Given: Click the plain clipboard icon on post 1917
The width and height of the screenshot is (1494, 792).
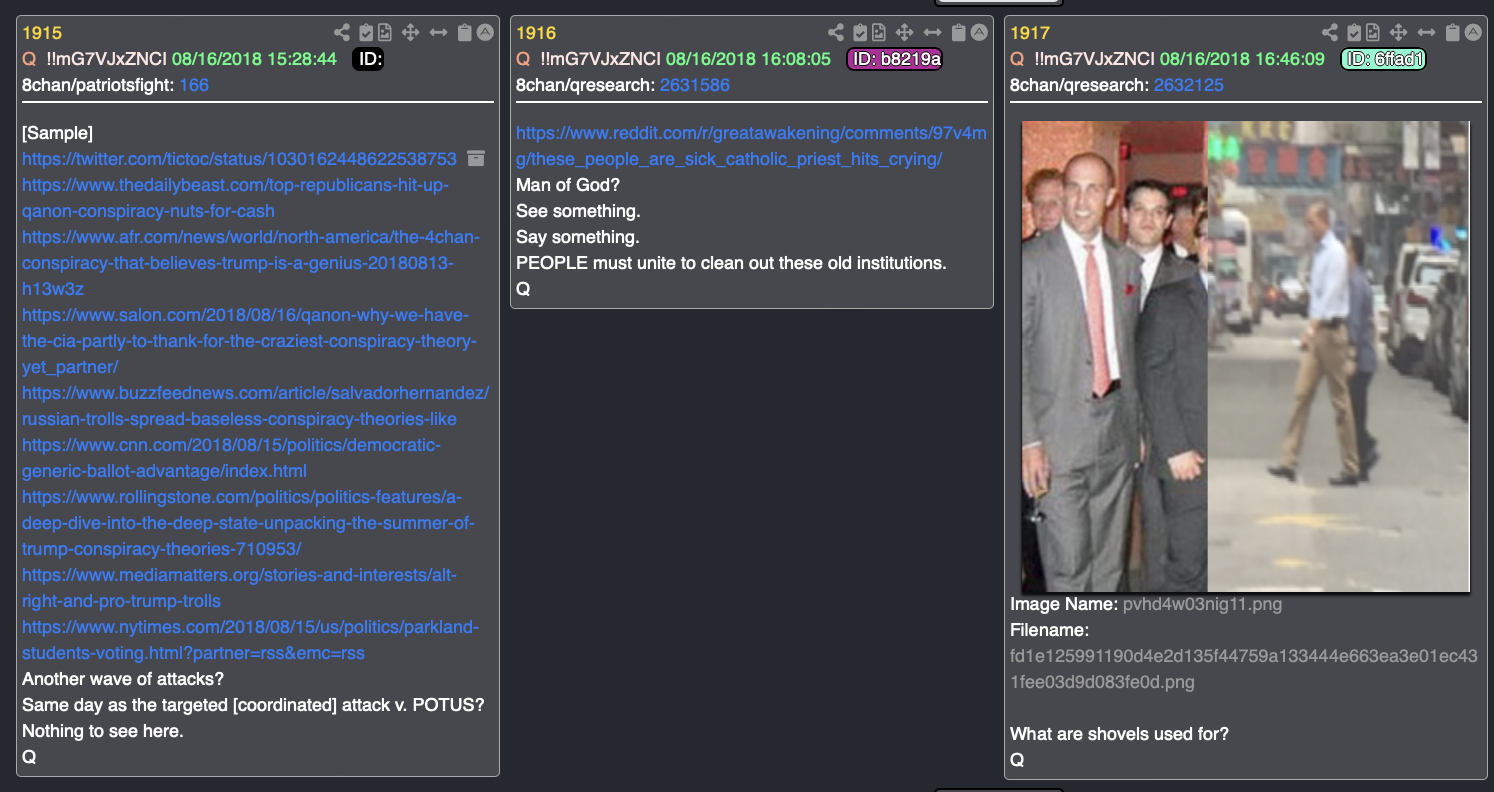Looking at the screenshot, I should (x=1453, y=33).
